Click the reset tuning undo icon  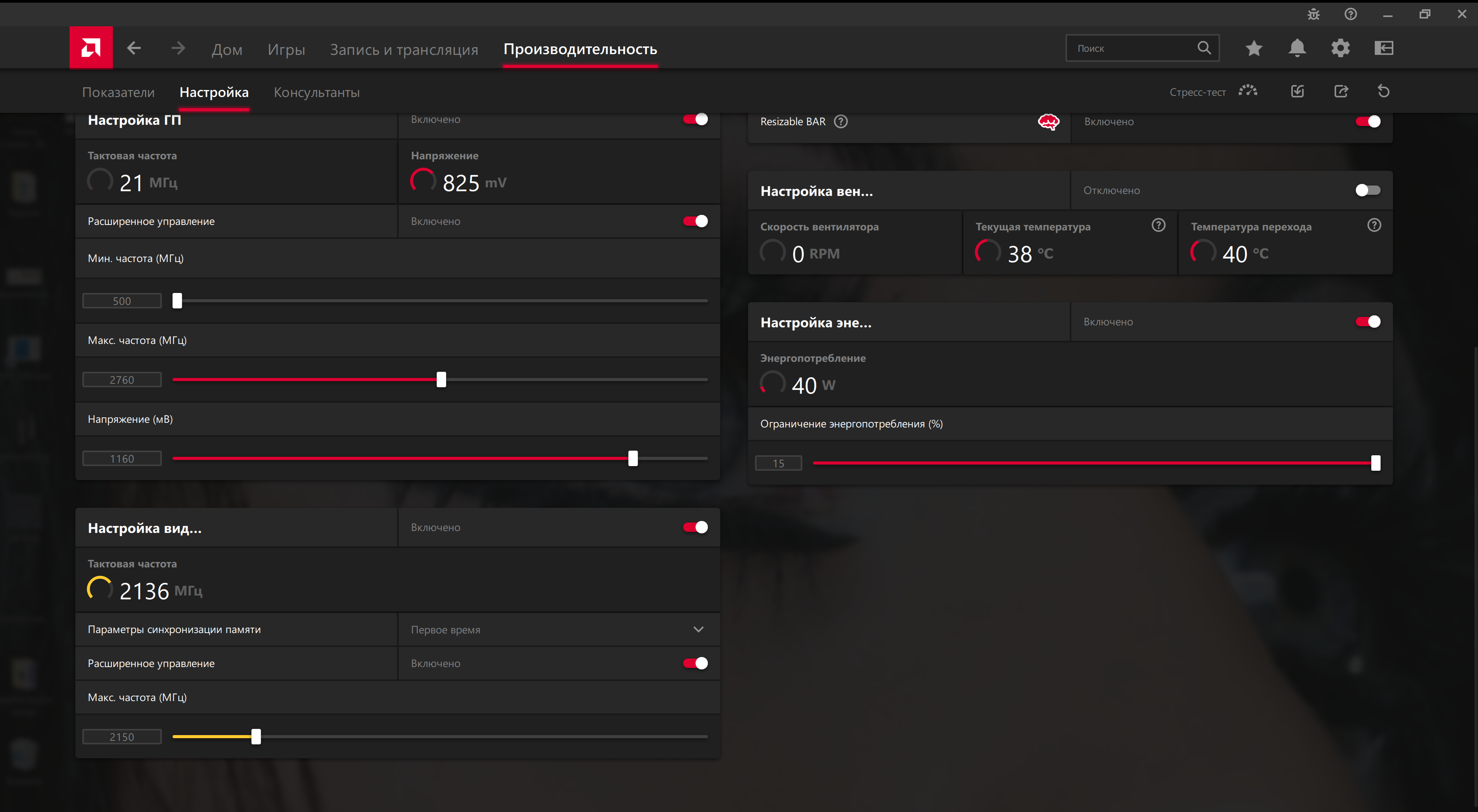(1383, 91)
